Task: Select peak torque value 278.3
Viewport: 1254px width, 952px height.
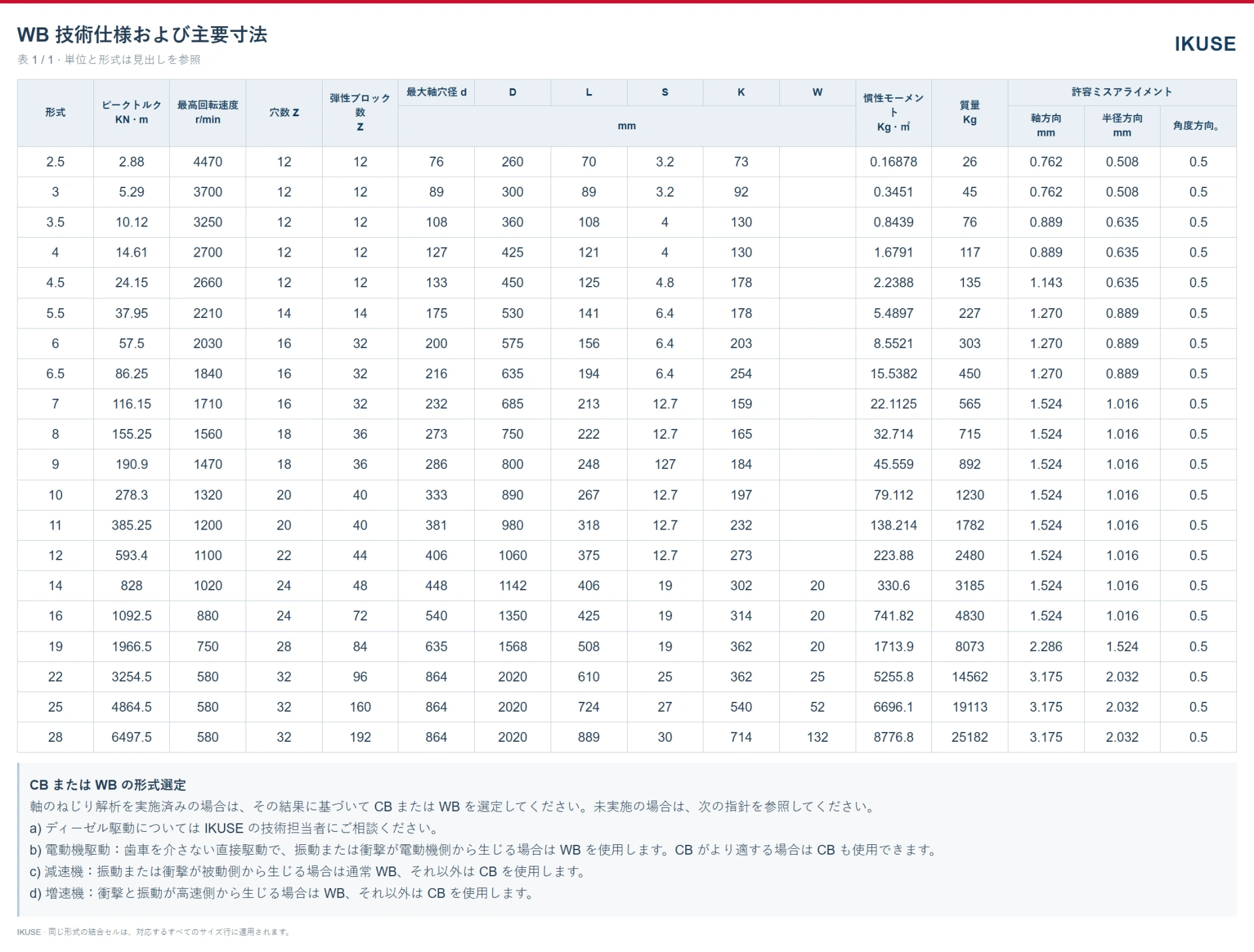Action: pyautogui.click(x=132, y=495)
